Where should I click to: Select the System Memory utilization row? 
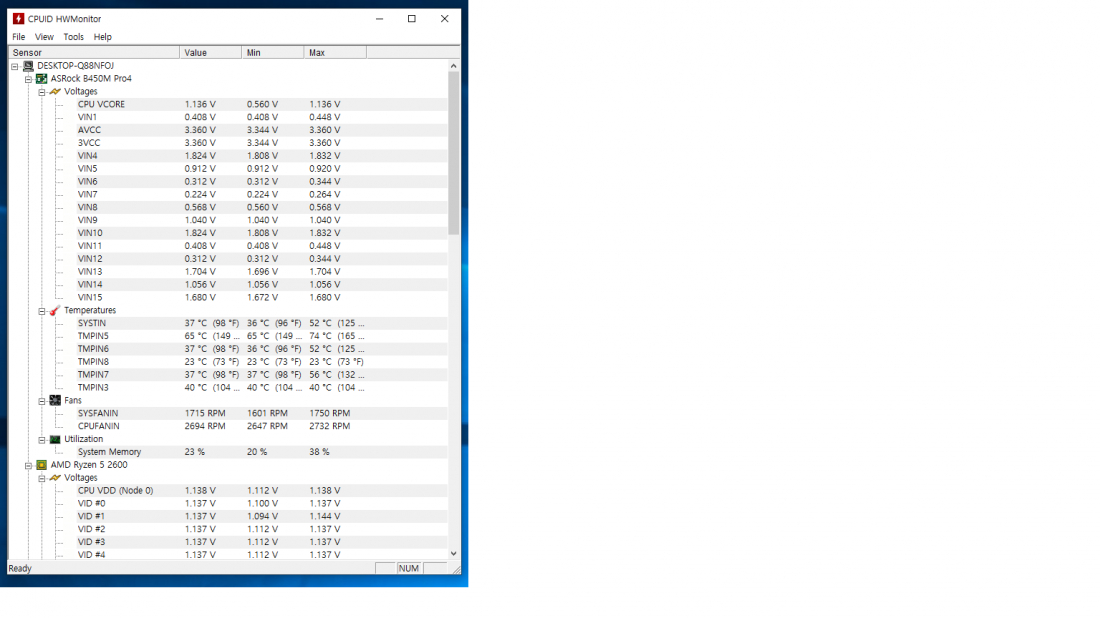click(262, 452)
